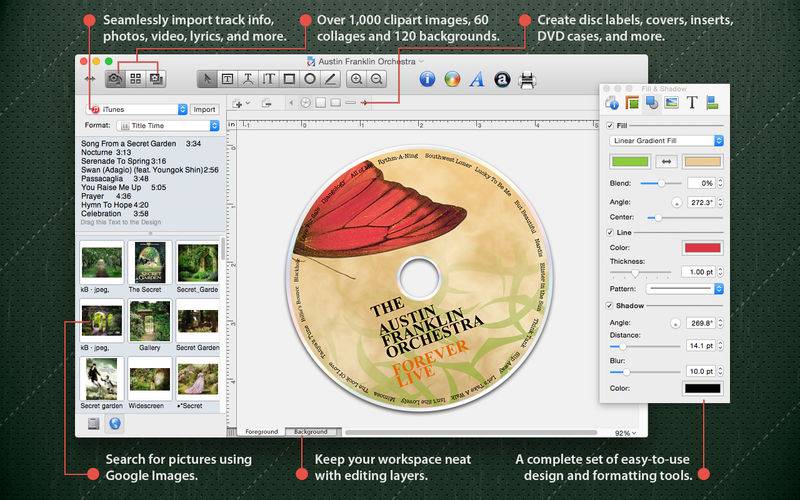Viewport: 800px width, 500px height.
Task: Click the shadow Distance 14.1 pt field
Action: 701,346
